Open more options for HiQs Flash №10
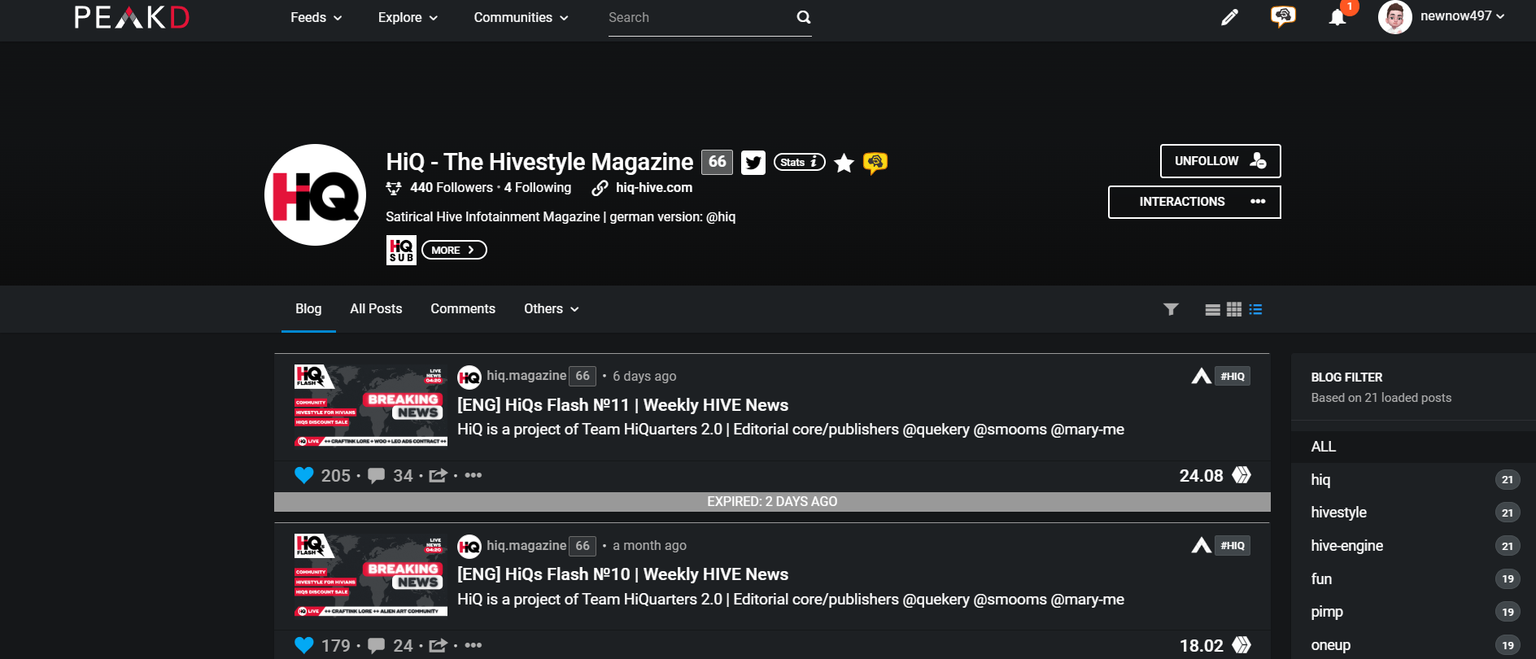 [473, 645]
